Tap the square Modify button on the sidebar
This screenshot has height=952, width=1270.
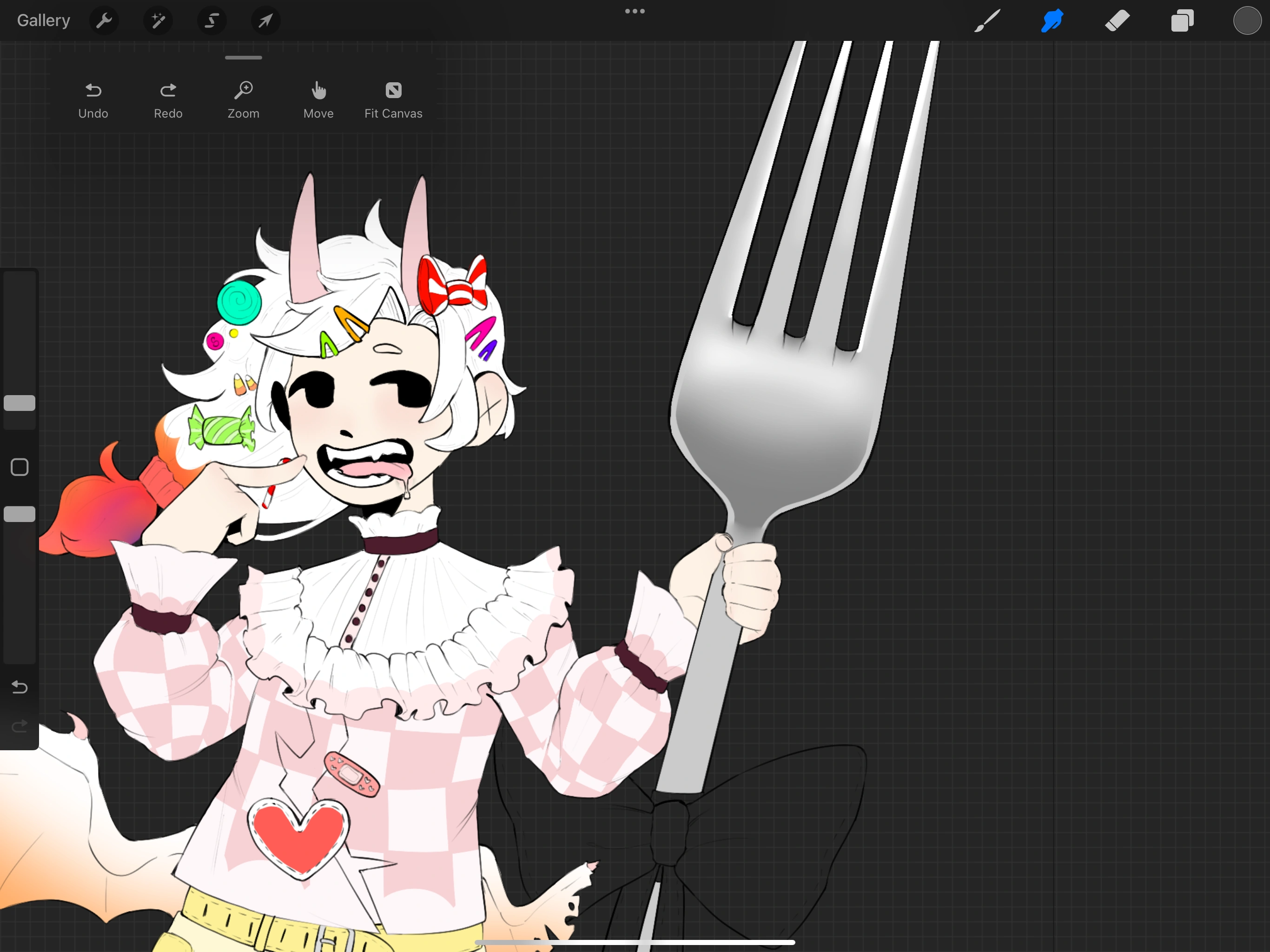(19, 467)
